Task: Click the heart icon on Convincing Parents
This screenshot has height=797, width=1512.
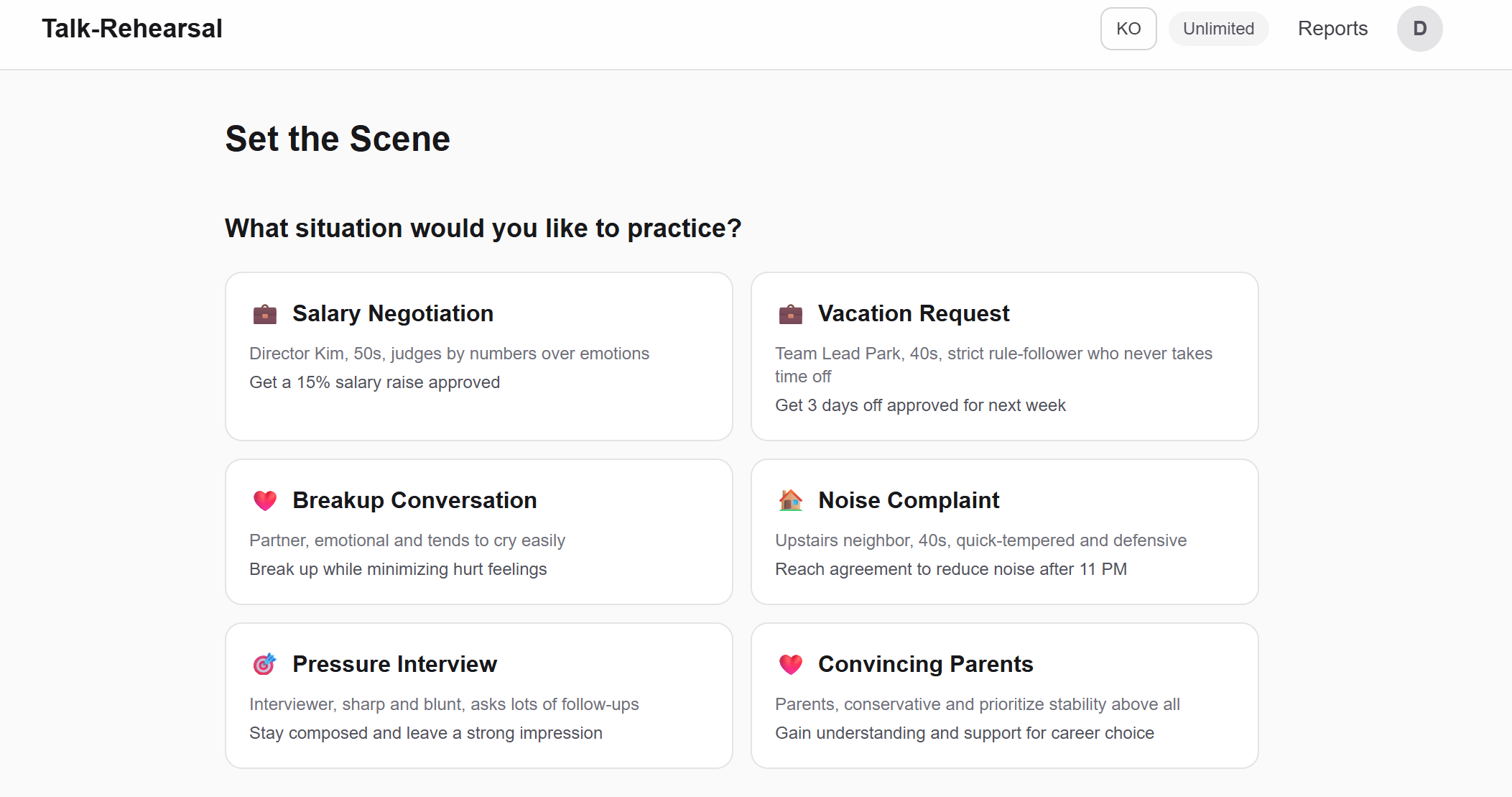Action: click(x=790, y=664)
